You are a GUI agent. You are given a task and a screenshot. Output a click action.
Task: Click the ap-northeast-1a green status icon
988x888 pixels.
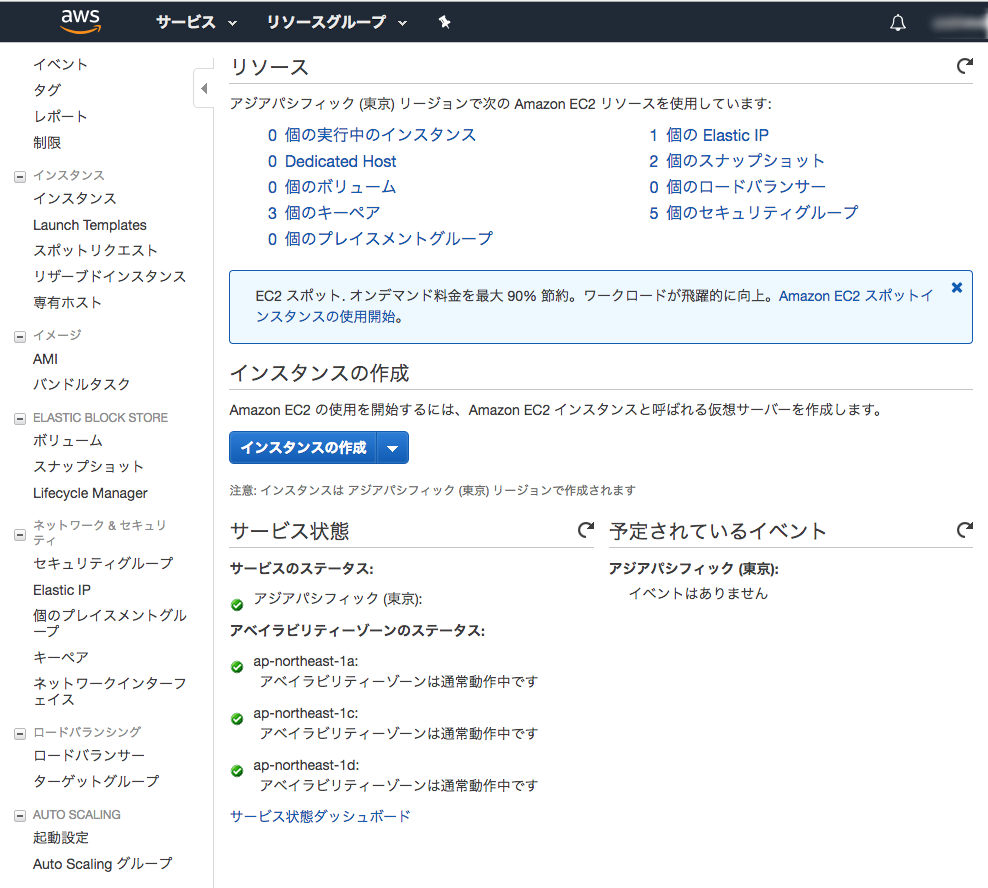pos(237,667)
